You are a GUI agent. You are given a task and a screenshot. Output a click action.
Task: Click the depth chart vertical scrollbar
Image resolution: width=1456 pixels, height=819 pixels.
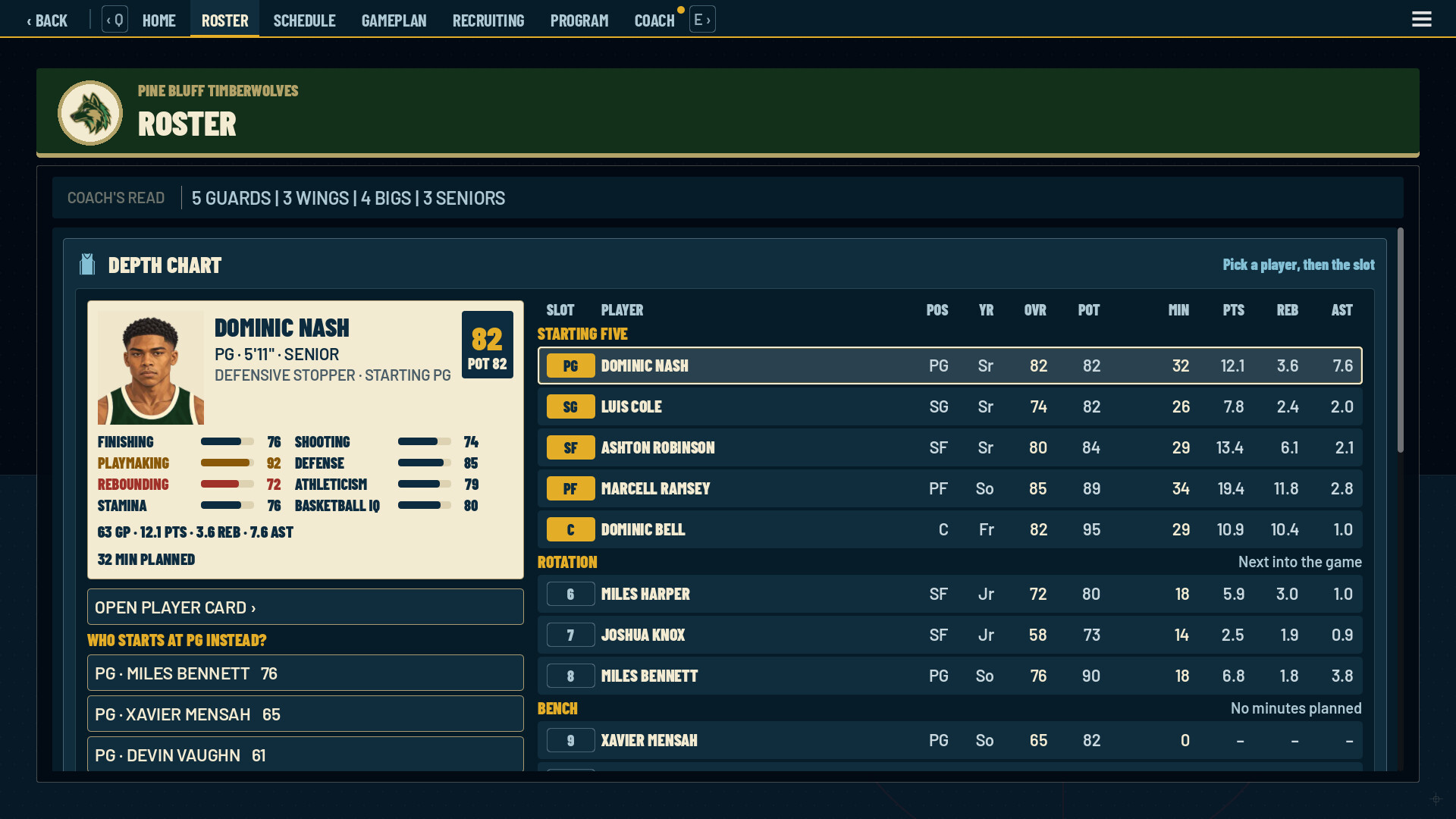pyautogui.click(x=1400, y=340)
